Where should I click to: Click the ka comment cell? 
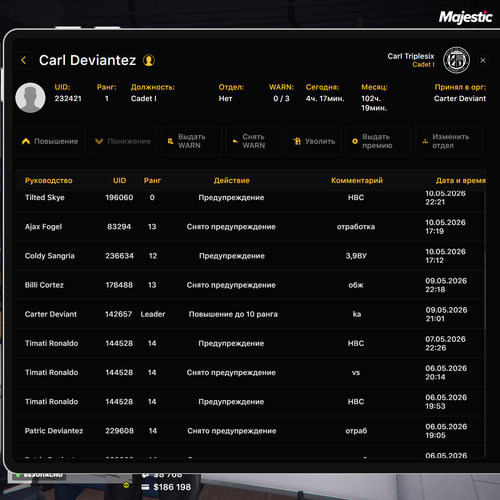pyautogui.click(x=357, y=314)
